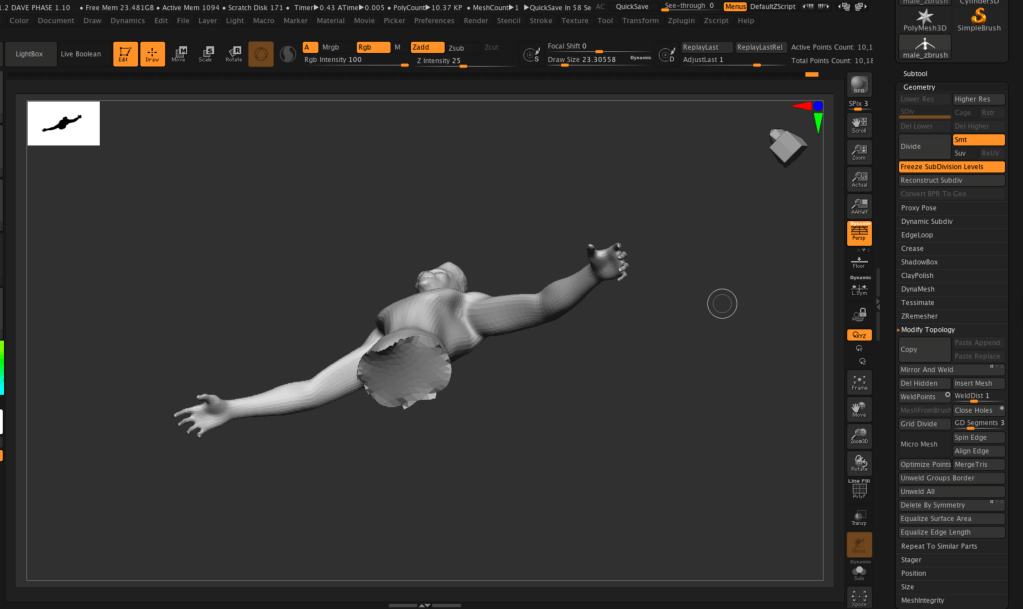Screen dimensions: 1023x609
Task: Expand the ZRemesher section
Action: tap(951, 316)
